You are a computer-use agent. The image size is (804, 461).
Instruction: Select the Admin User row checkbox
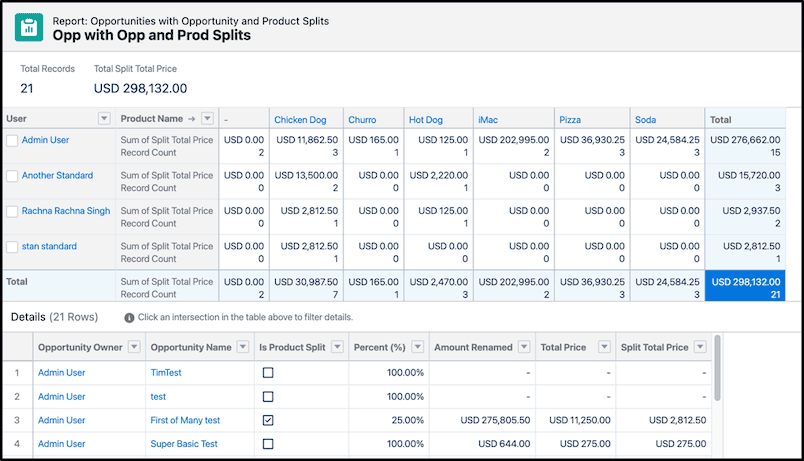(x=12, y=141)
